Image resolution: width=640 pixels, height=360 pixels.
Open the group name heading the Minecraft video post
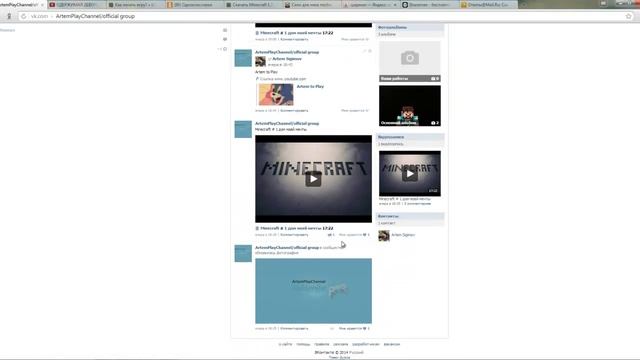(287, 123)
